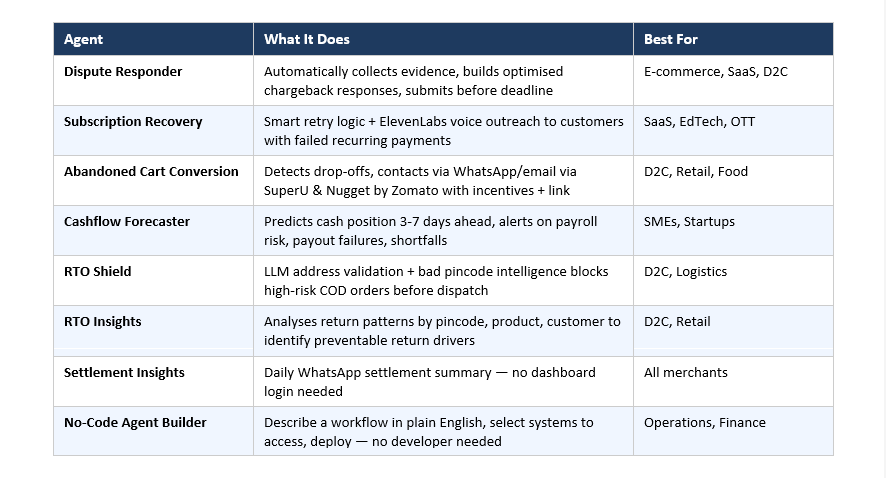This screenshot has width=886, height=478.
Task: Click the RTO Shield agent name
Action: (98, 272)
